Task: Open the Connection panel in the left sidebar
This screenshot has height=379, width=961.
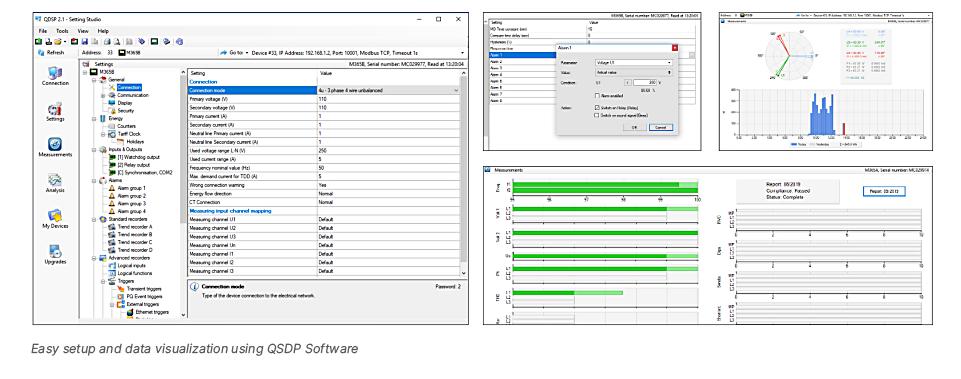Action: pyautogui.click(x=55, y=75)
